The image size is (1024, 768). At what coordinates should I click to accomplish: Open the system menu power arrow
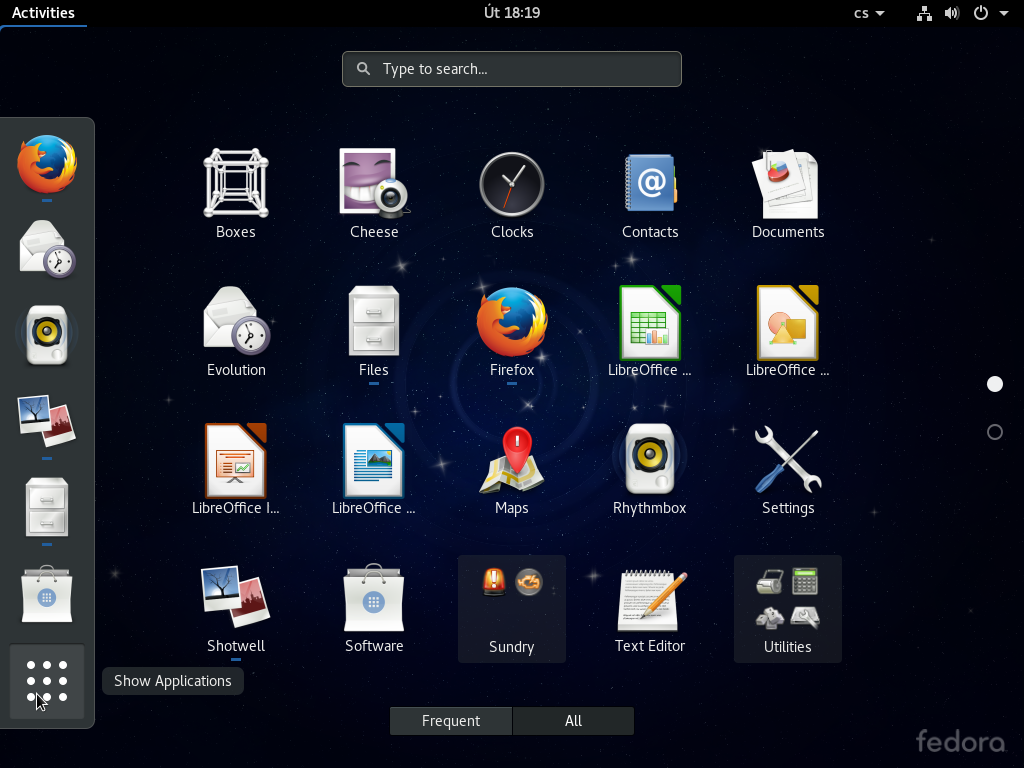click(1004, 13)
